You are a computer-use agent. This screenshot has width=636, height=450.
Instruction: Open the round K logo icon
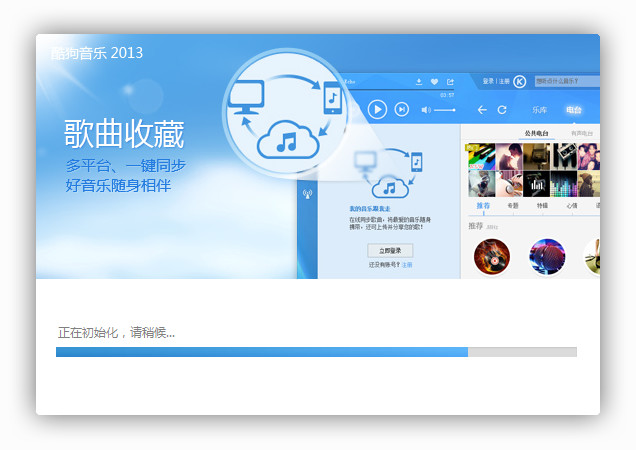(520, 82)
